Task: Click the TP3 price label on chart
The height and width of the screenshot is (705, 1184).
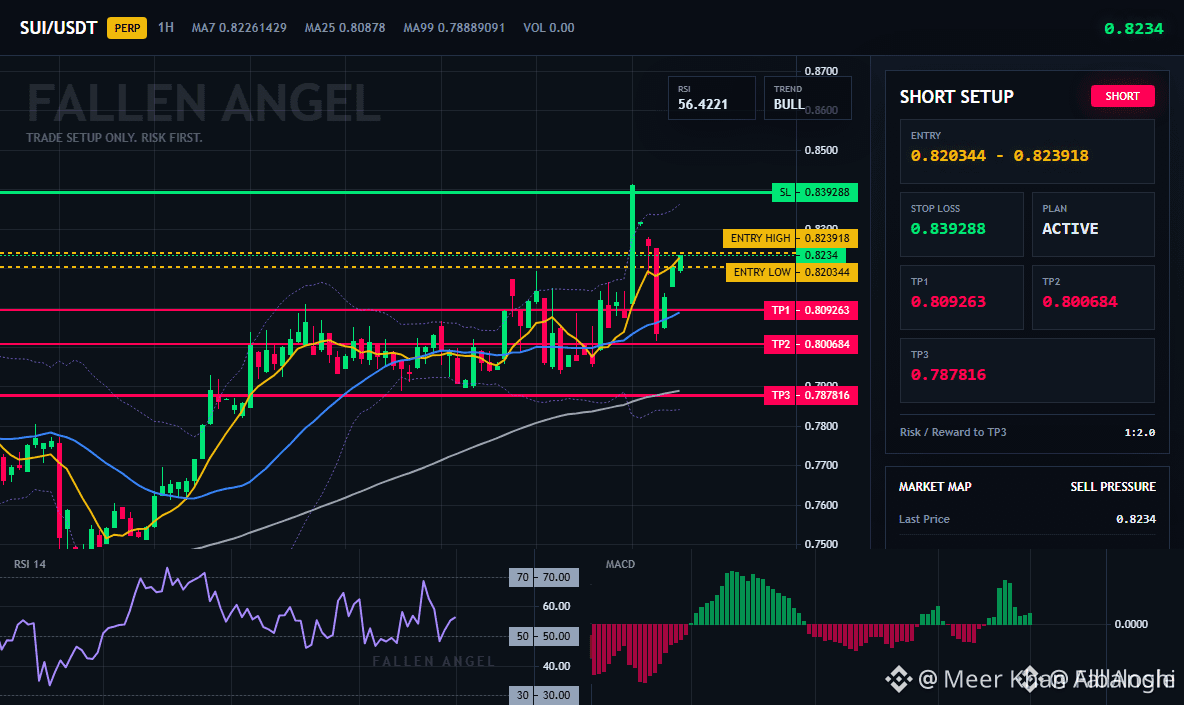Action: click(x=811, y=395)
